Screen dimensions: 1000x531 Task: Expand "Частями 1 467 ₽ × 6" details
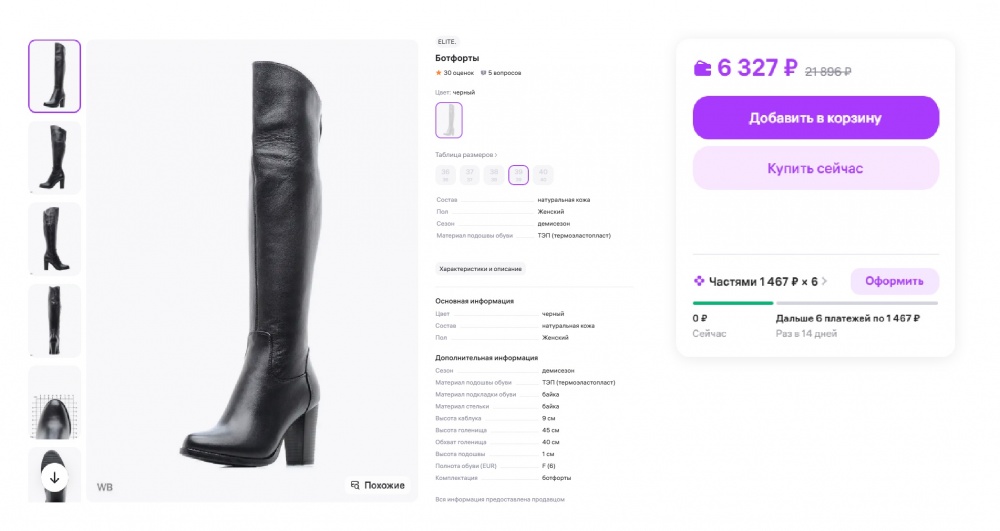(762, 281)
